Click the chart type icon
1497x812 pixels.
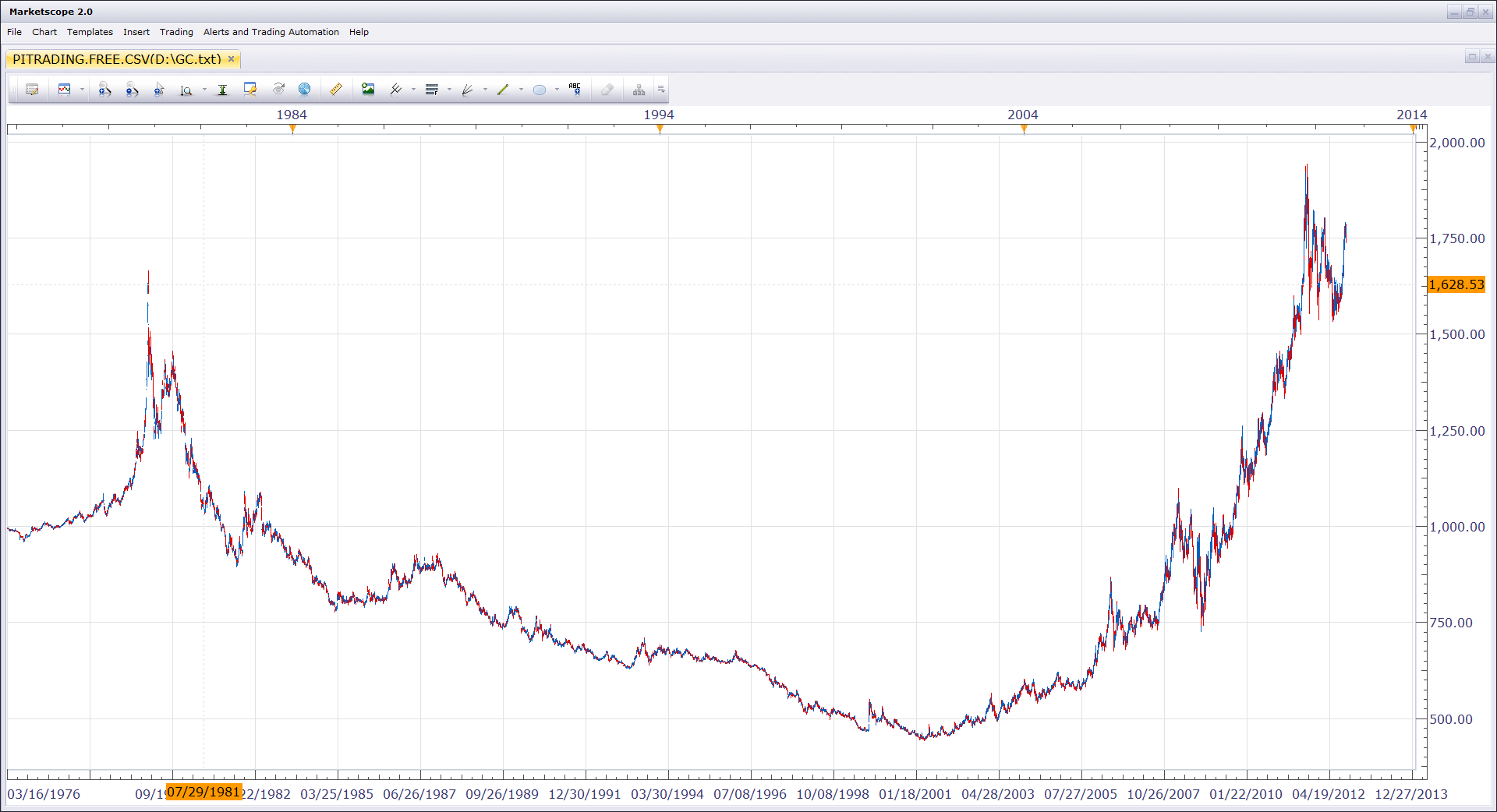65,90
